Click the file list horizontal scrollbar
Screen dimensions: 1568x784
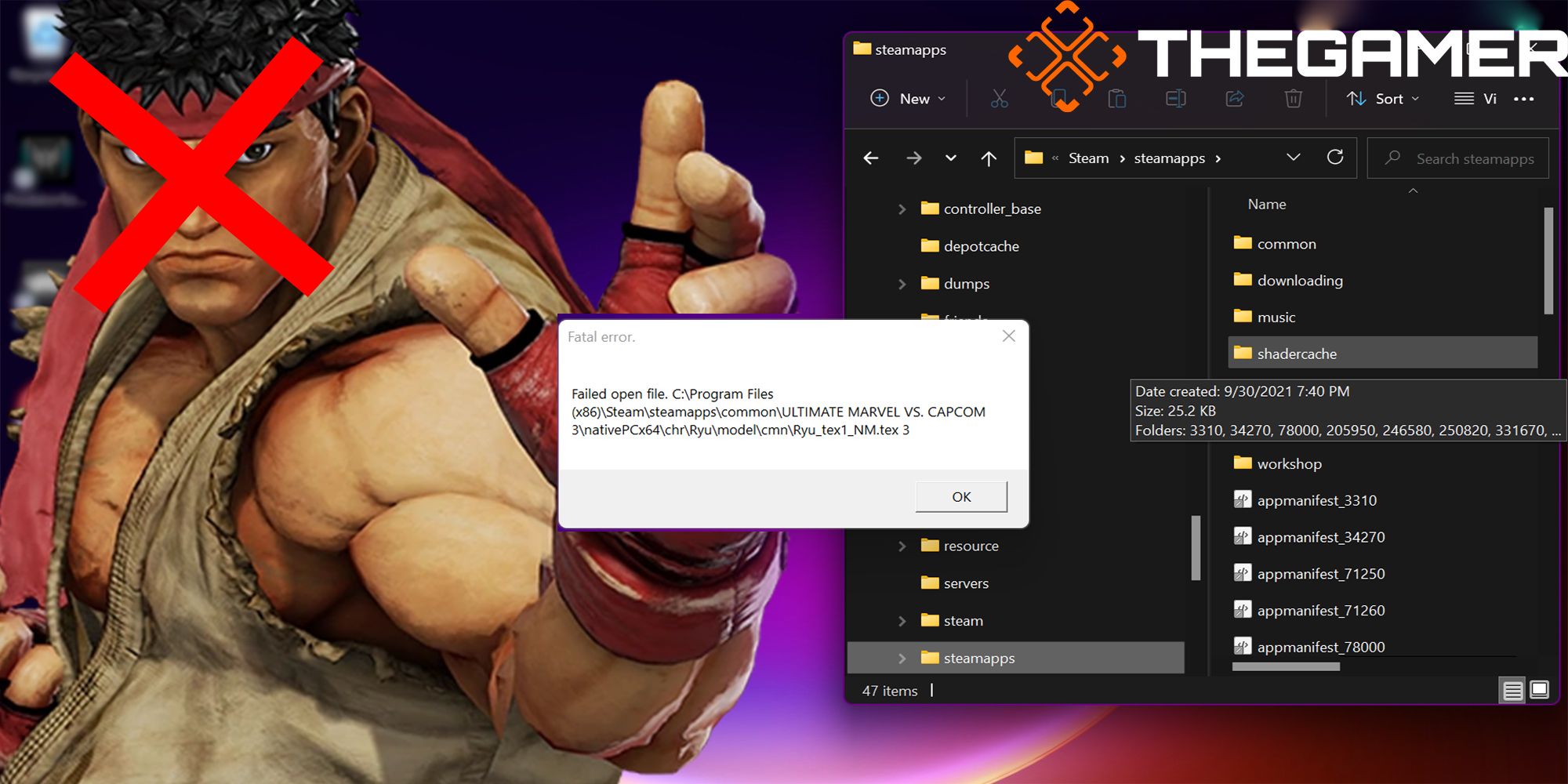point(1286,667)
